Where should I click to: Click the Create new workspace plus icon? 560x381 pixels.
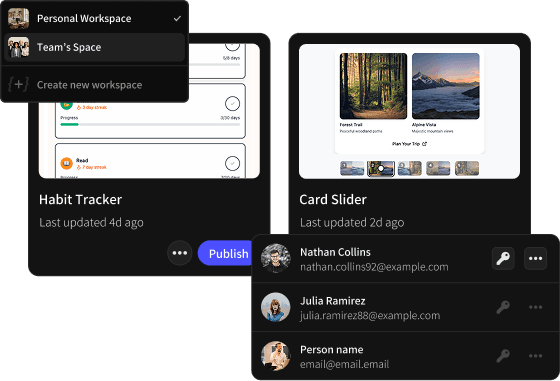18,85
